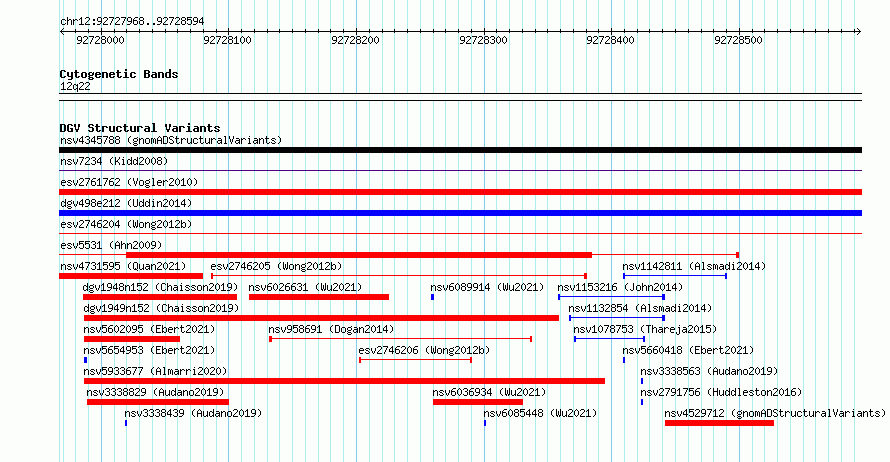
Task: Open the dgv498e212 (Uddin2014) label
Action: [x=126, y=203]
